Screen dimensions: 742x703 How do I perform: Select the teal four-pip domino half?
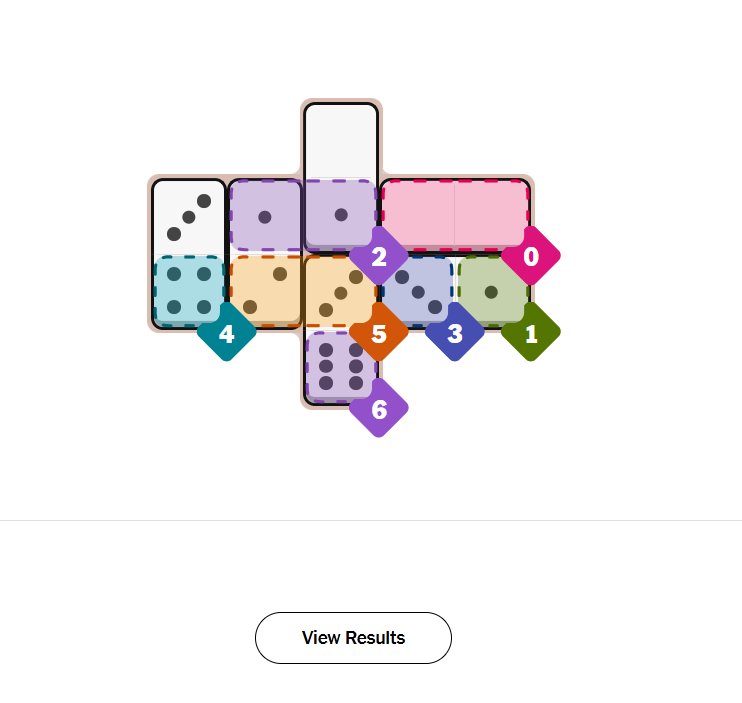[189, 290]
